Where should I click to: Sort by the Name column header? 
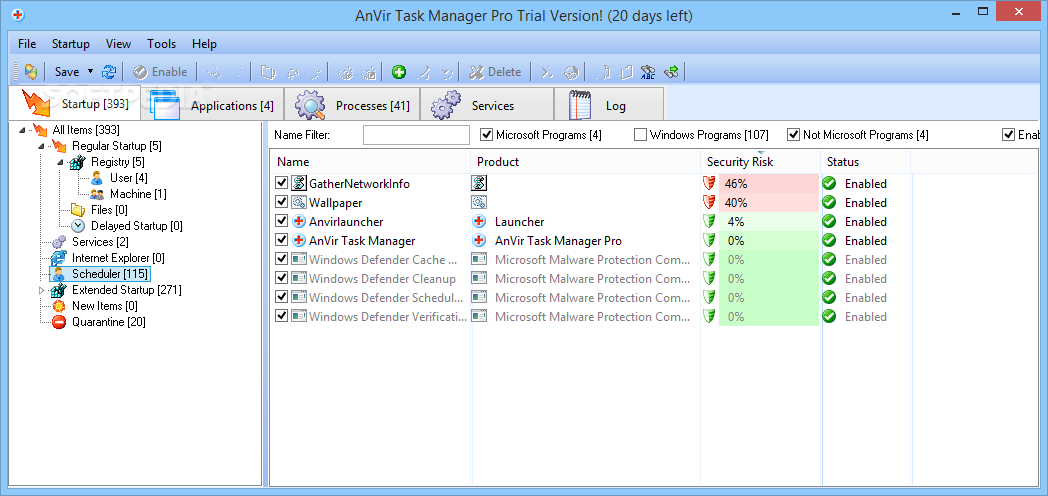(x=370, y=162)
